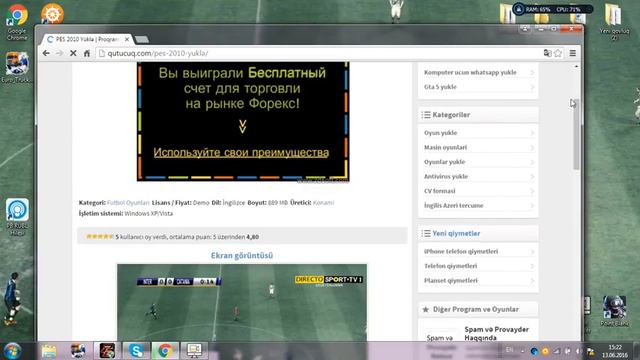The image size is (640, 360).
Task: Open the Futbol Oyunları category link
Action: click(128, 202)
